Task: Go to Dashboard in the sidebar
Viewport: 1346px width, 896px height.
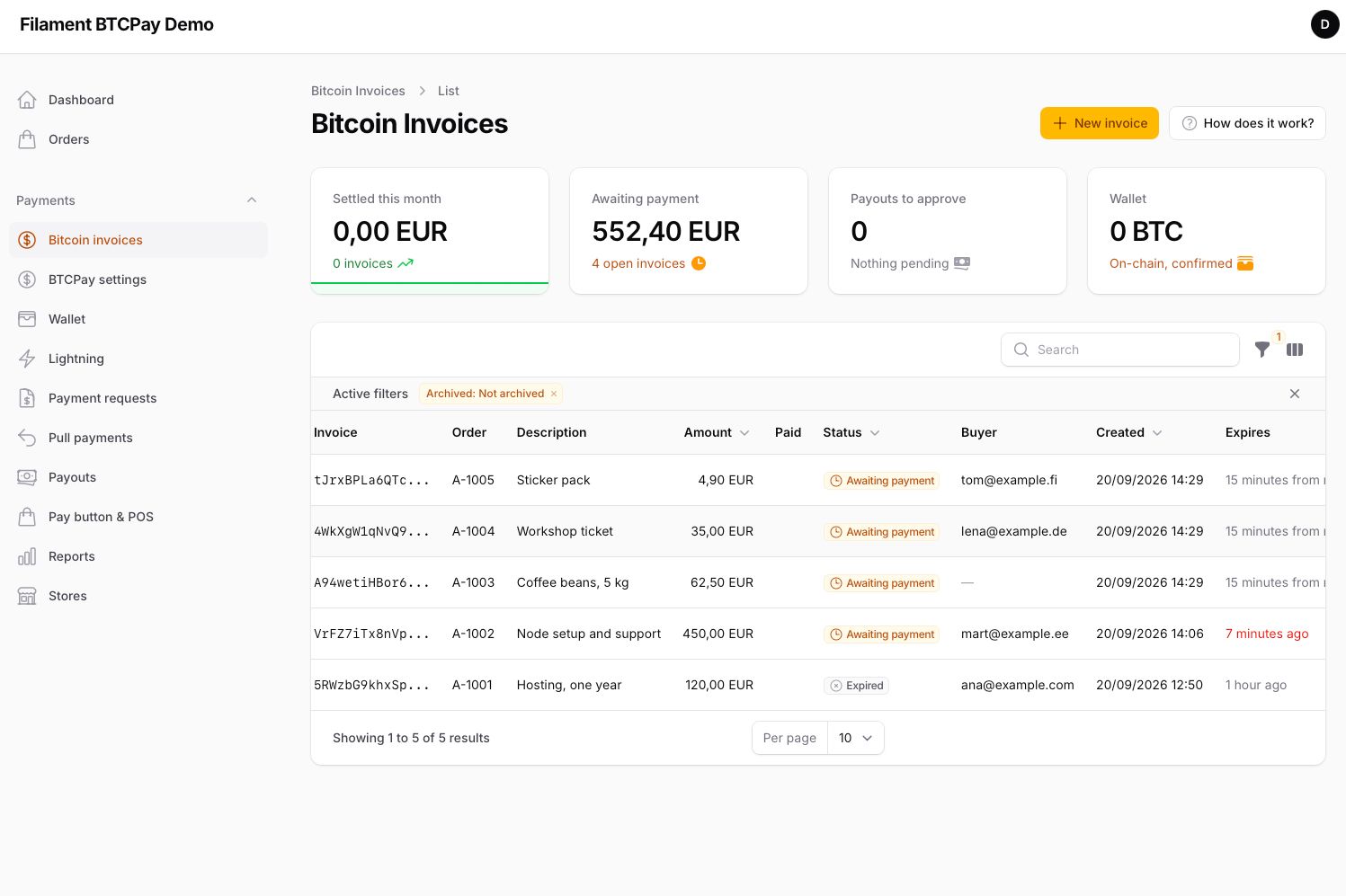Action: click(138, 100)
